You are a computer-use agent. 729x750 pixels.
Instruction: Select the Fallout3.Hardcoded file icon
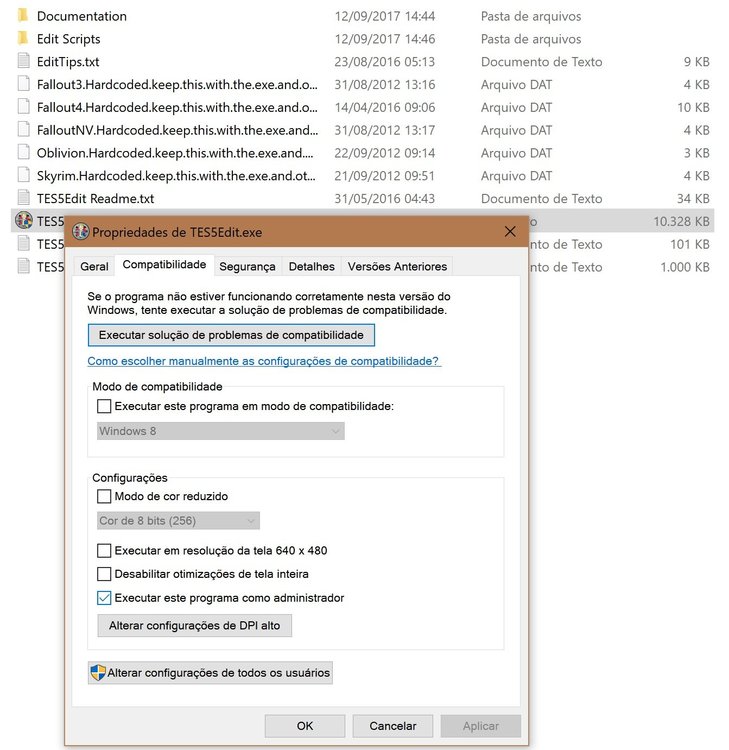click(x=23, y=84)
